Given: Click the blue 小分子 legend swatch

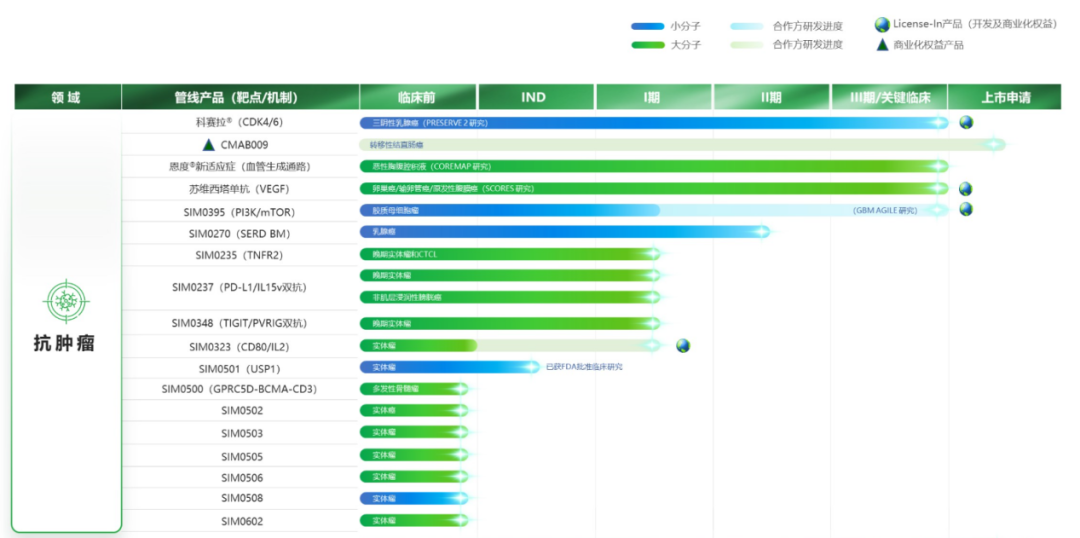Looking at the screenshot, I should pos(647,26).
